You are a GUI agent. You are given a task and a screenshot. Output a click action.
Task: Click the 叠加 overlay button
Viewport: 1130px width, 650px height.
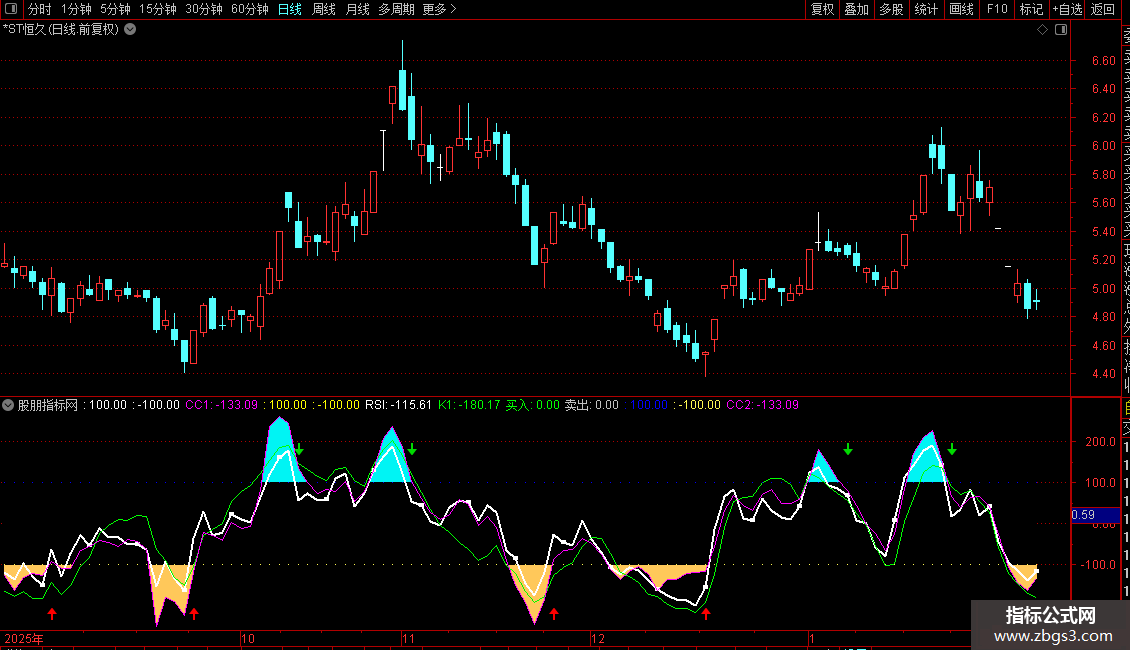(x=857, y=9)
